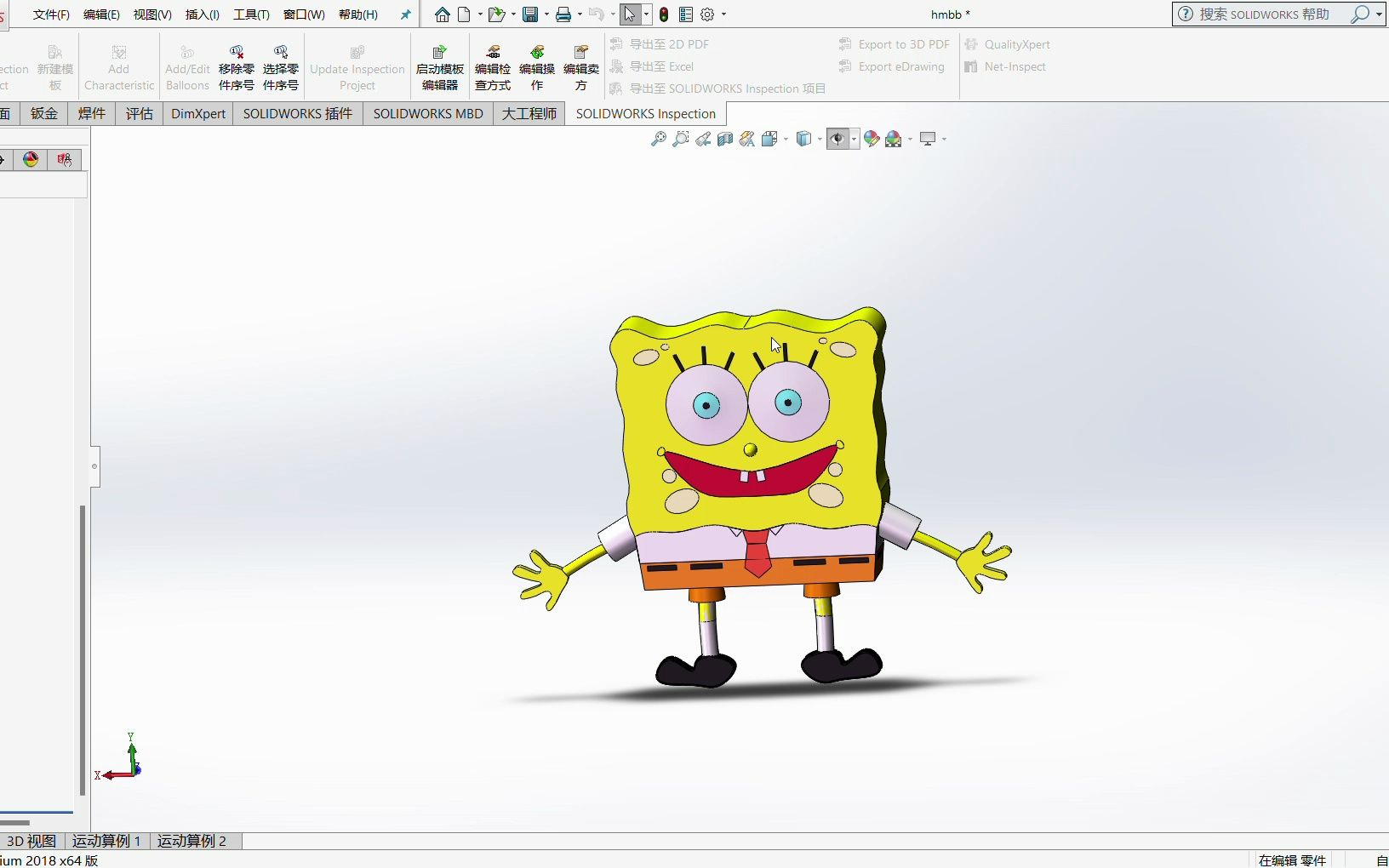Click 移除零件序号 remove balloons button

coord(237,67)
